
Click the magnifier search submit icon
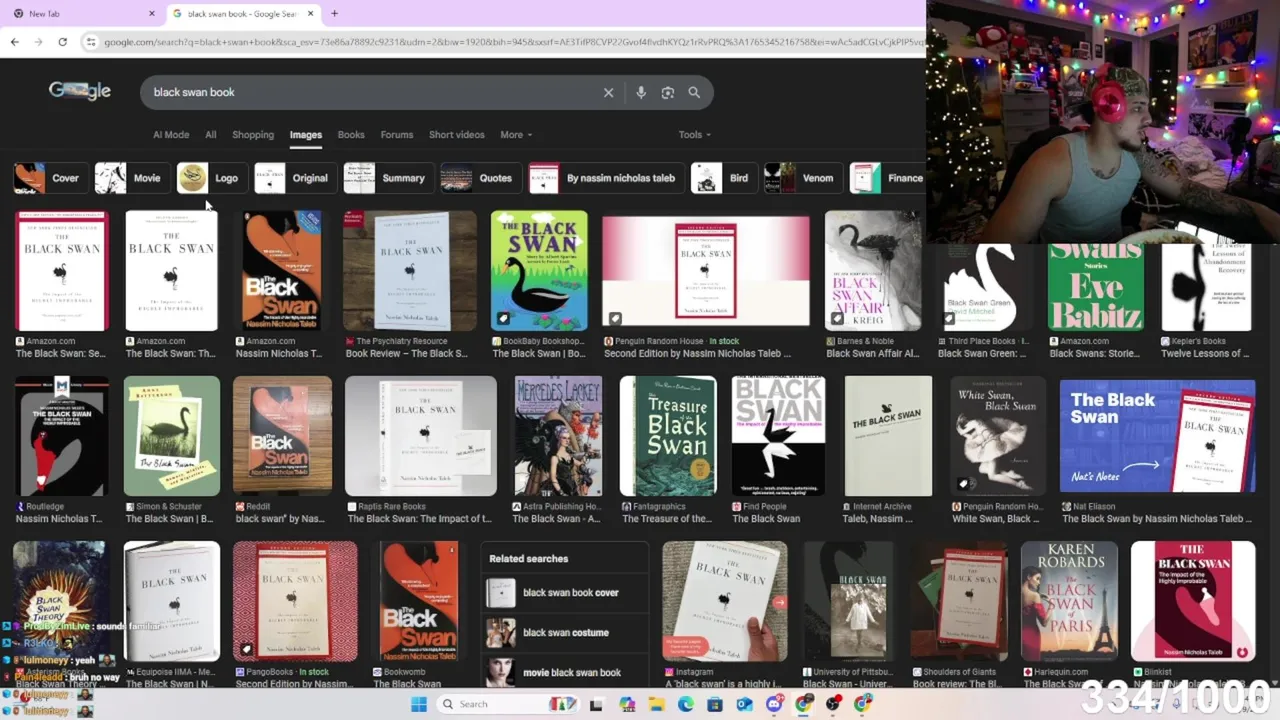pyautogui.click(x=694, y=92)
